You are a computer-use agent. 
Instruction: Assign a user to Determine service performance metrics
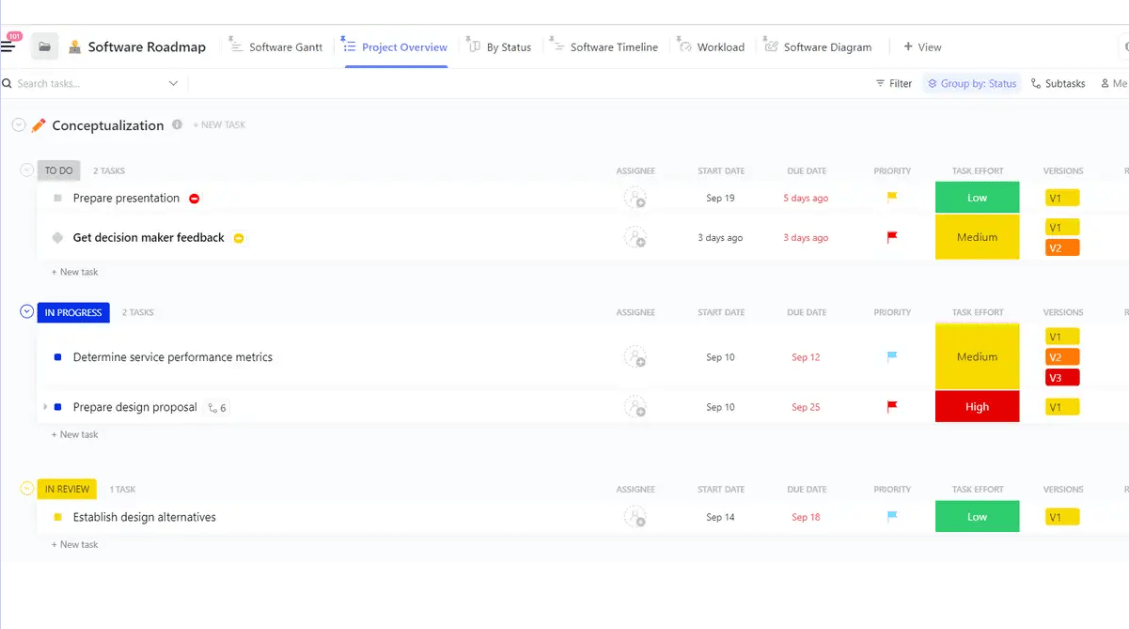pos(635,357)
